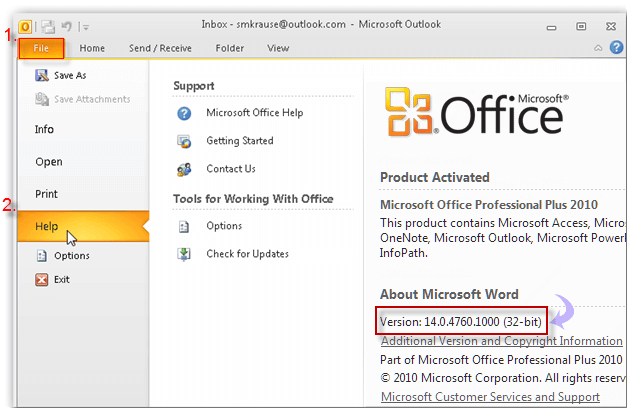Go to the Open backstage section

click(49, 162)
